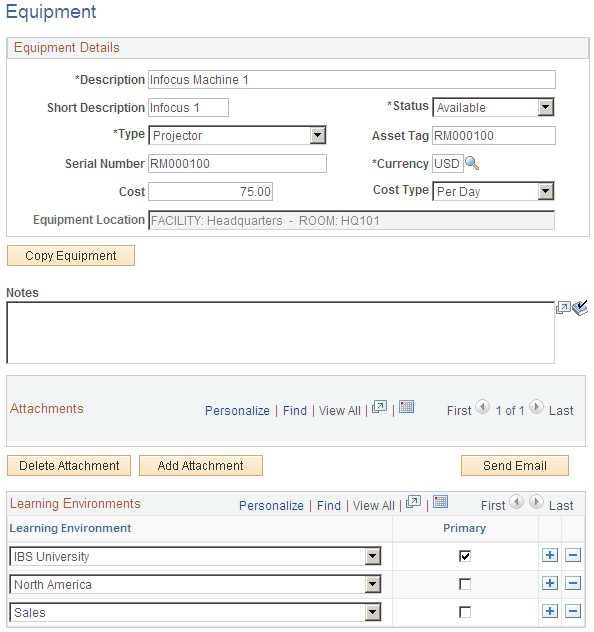This screenshot has width=594, height=632.
Task: Delete the IBS University row
Action: (573, 555)
